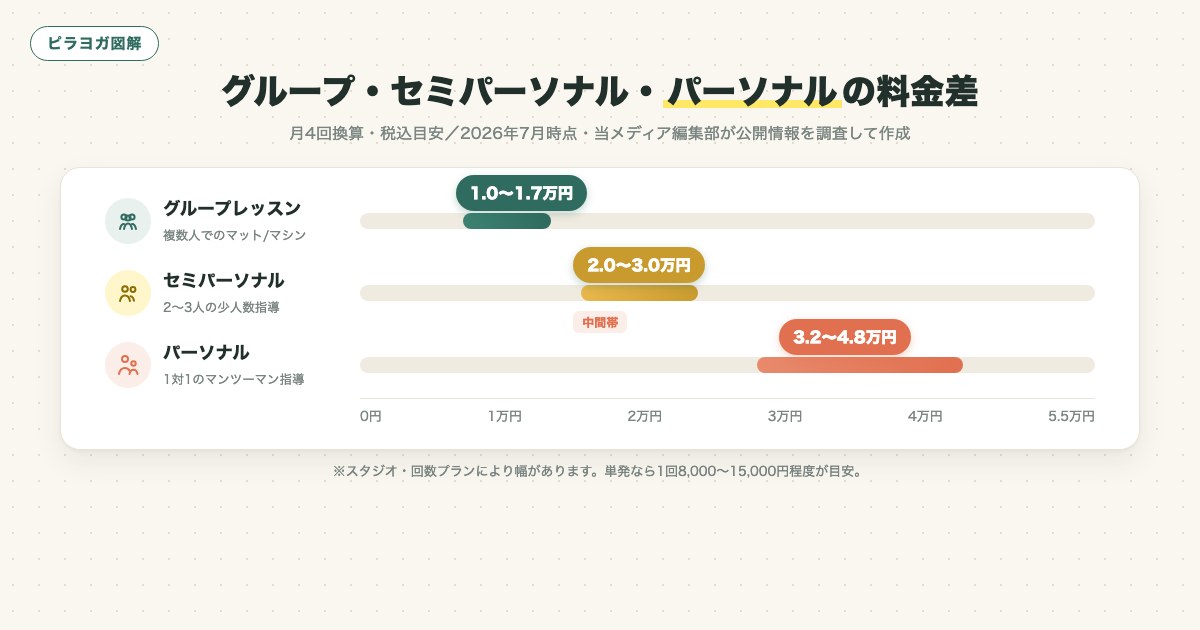Select the 3.2〜4.8万円 price bubble
1200x630 pixels.
(845, 337)
